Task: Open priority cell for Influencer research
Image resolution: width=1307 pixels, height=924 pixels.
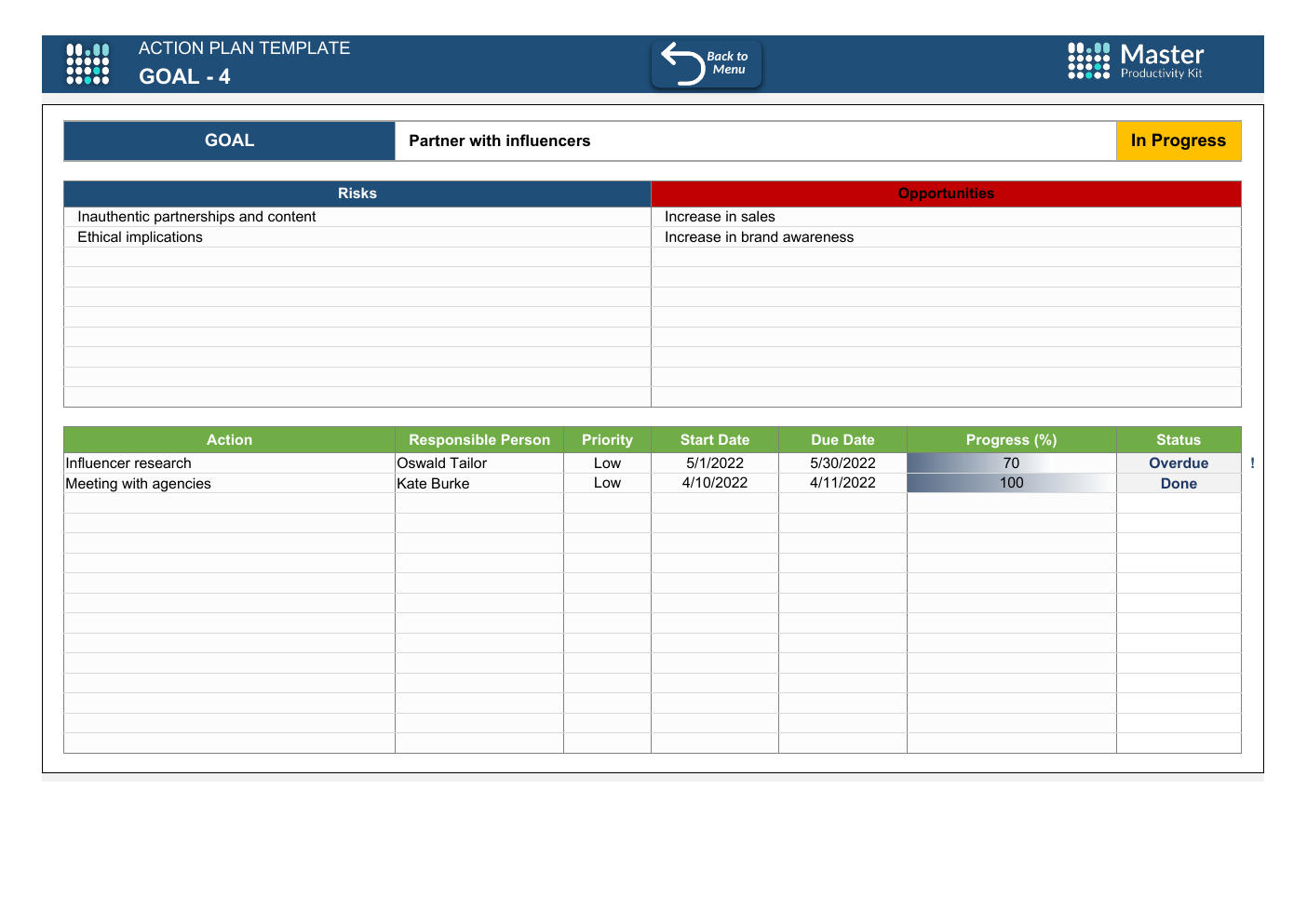Action: [607, 463]
